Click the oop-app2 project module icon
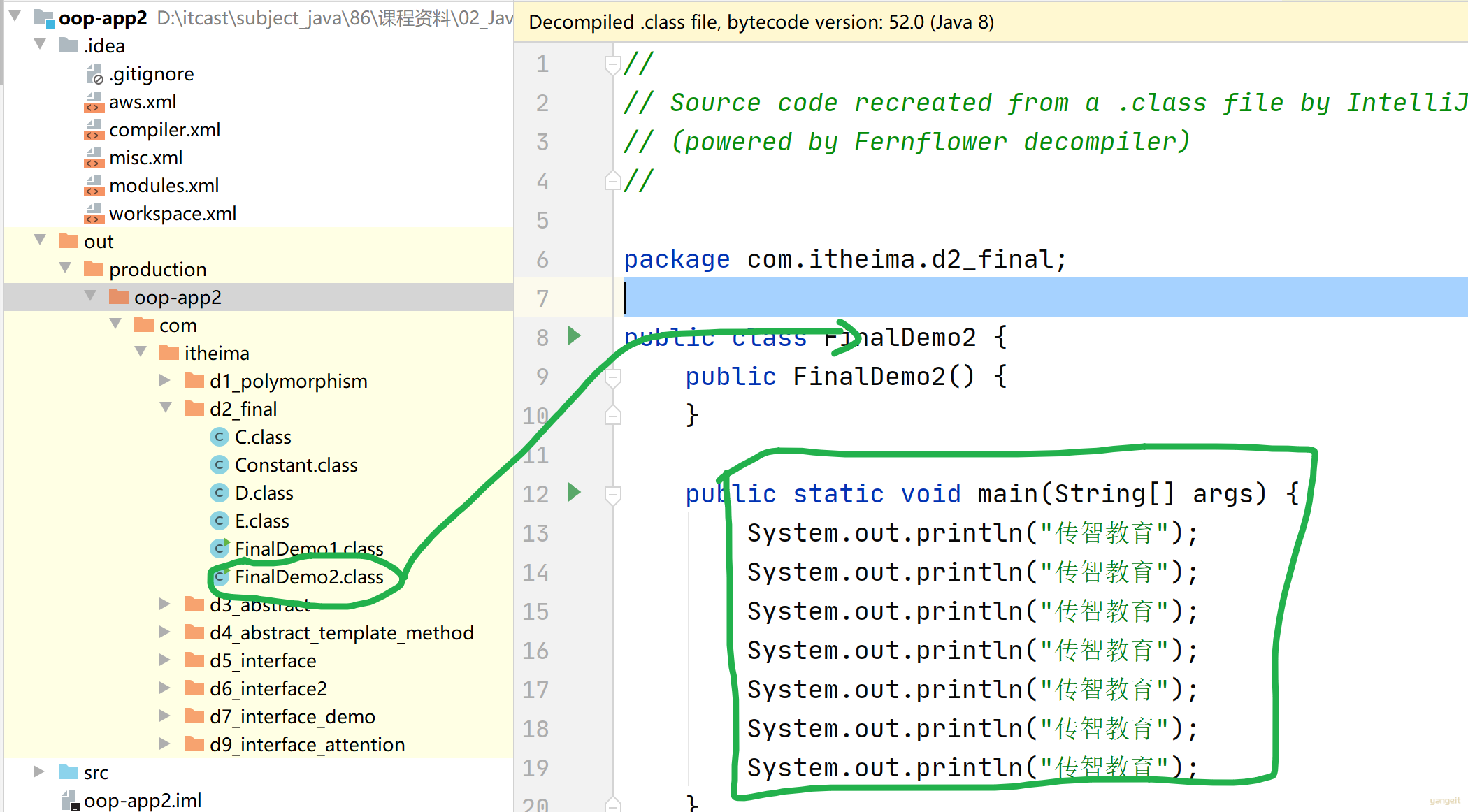This screenshot has height=812, width=1468. click(x=44, y=17)
